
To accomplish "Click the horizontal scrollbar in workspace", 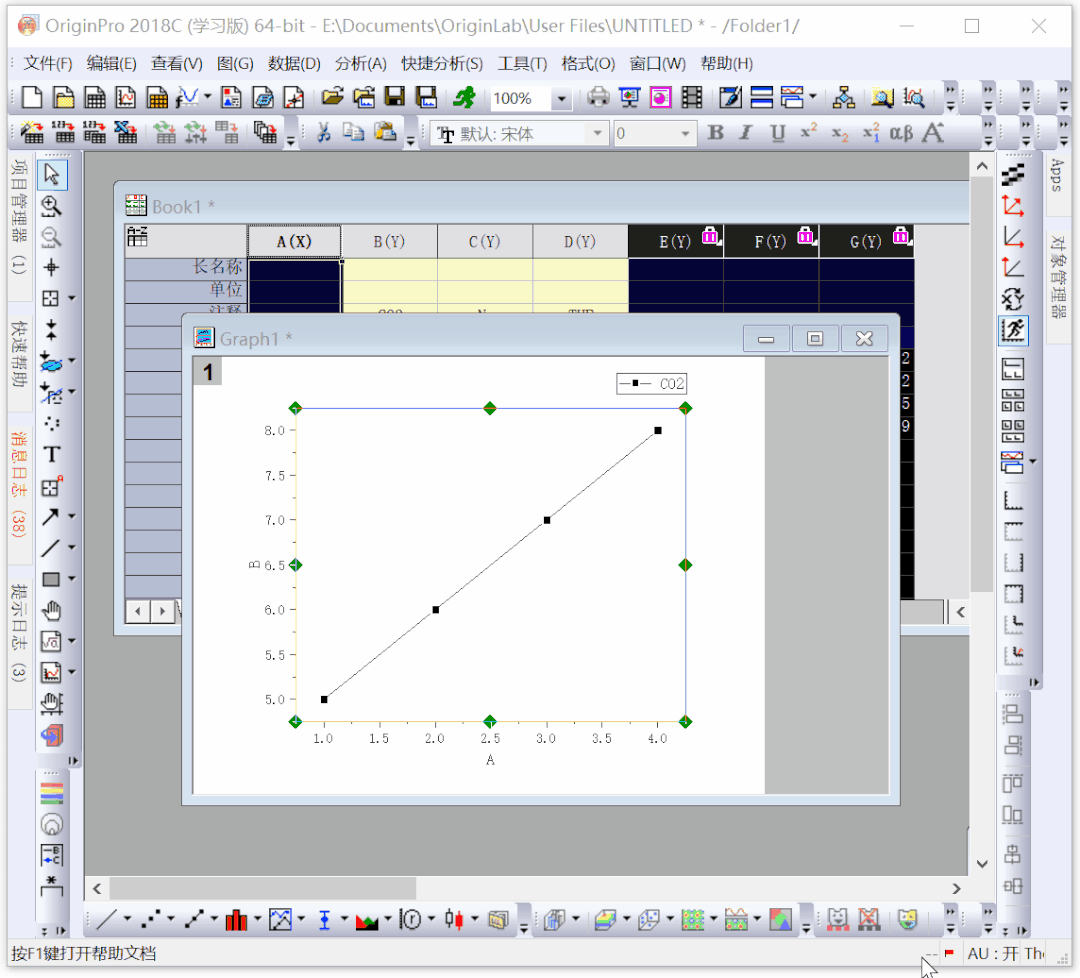I will tap(262, 888).
